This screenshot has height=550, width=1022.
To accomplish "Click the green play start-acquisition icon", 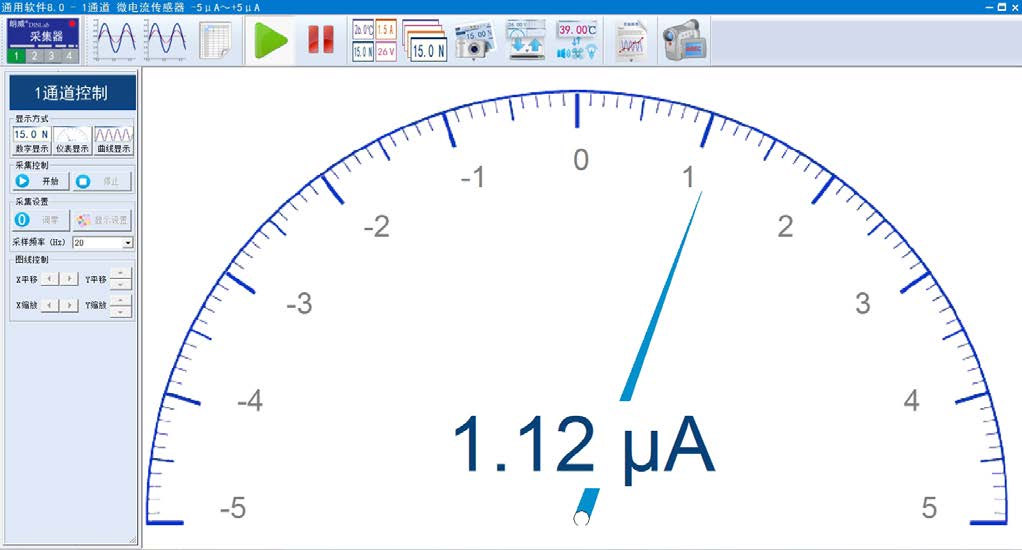I will point(270,41).
